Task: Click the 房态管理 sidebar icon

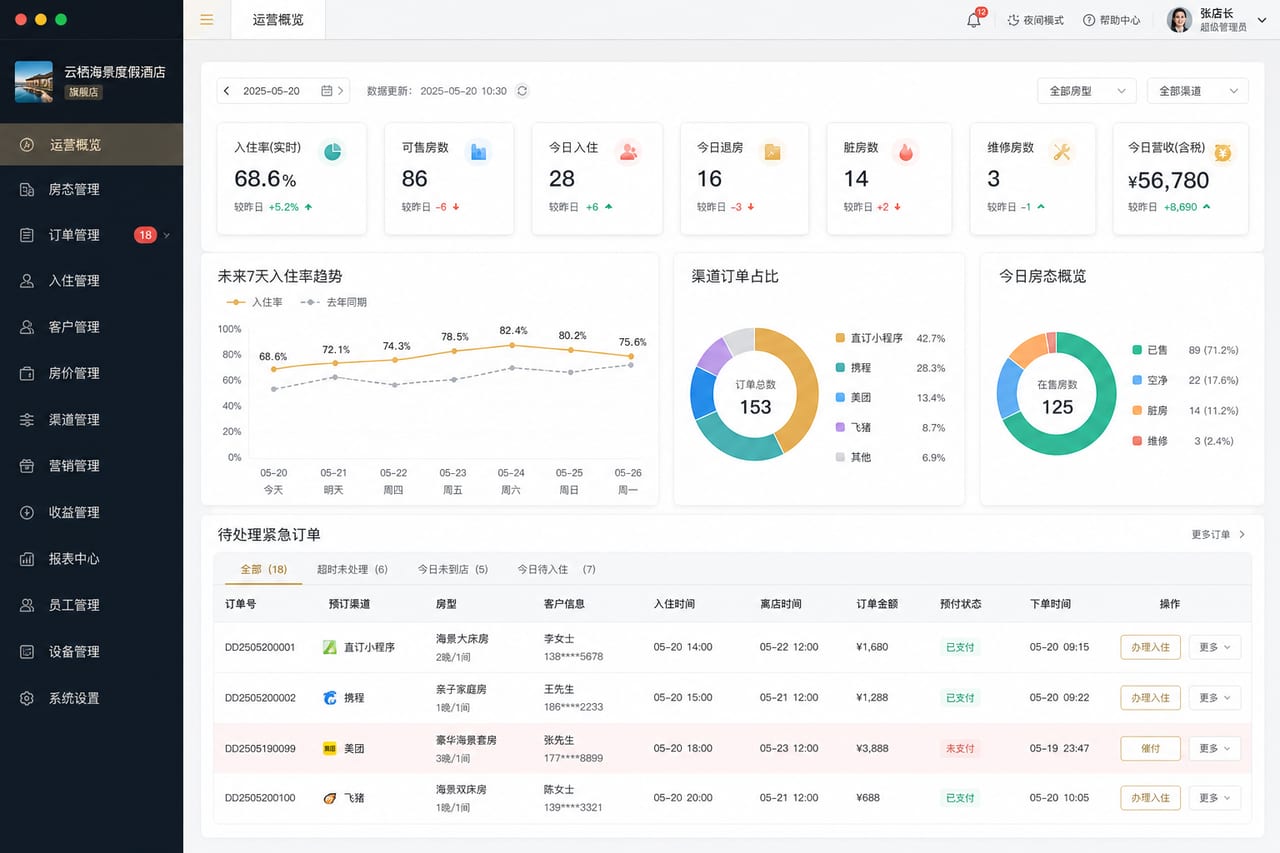Action: 27,189
